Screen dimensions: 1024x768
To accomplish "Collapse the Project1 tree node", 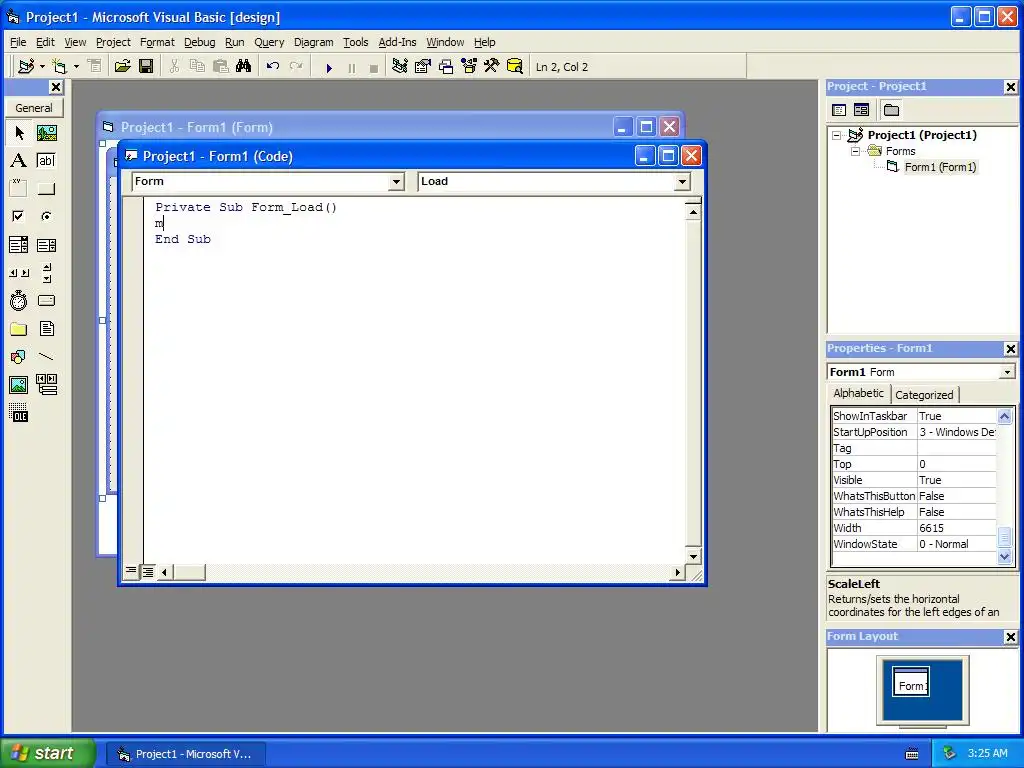I will click(x=837, y=135).
